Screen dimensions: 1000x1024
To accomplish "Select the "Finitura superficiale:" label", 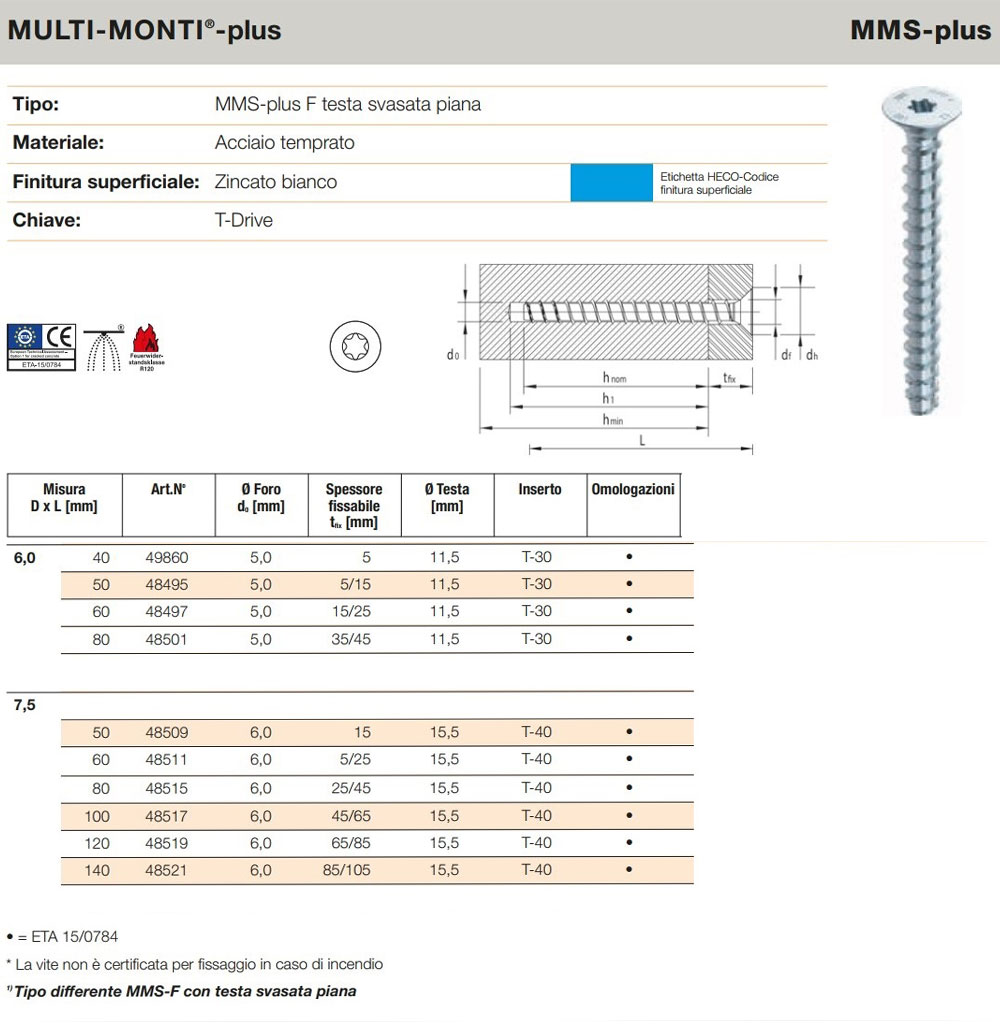I will click(106, 182).
